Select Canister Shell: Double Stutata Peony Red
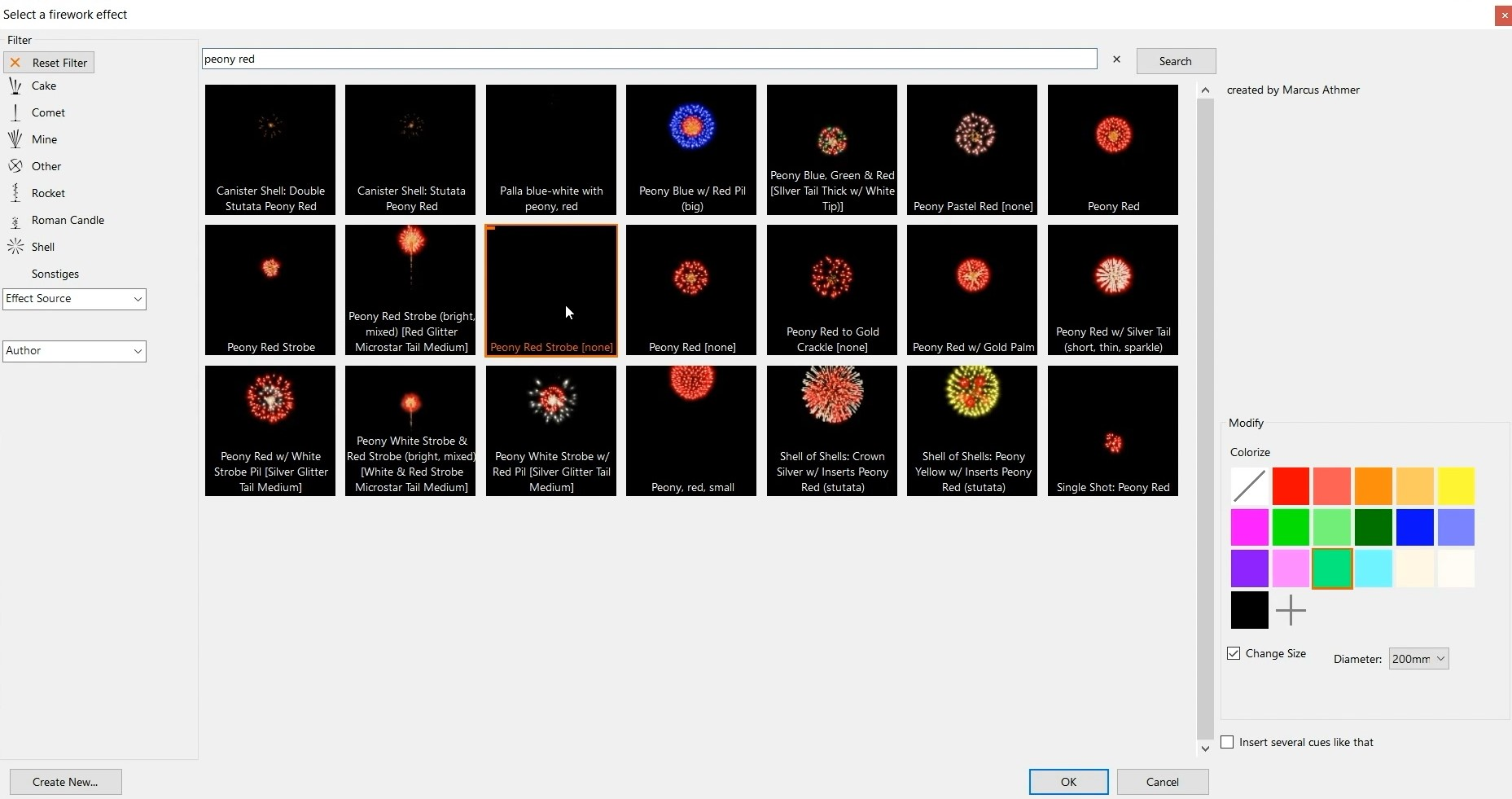Image resolution: width=1512 pixels, height=799 pixels. pyautogui.click(x=270, y=150)
